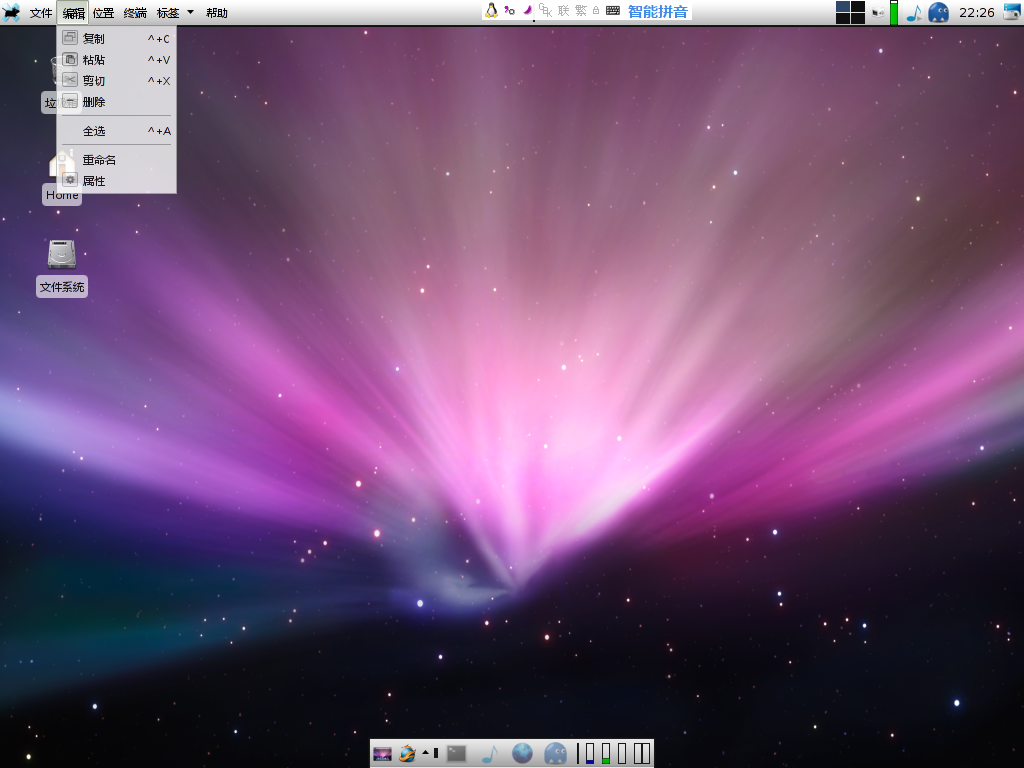Image resolution: width=1024 pixels, height=768 pixels.
Task: Select the 文件系统 drive icon
Action: point(61,253)
